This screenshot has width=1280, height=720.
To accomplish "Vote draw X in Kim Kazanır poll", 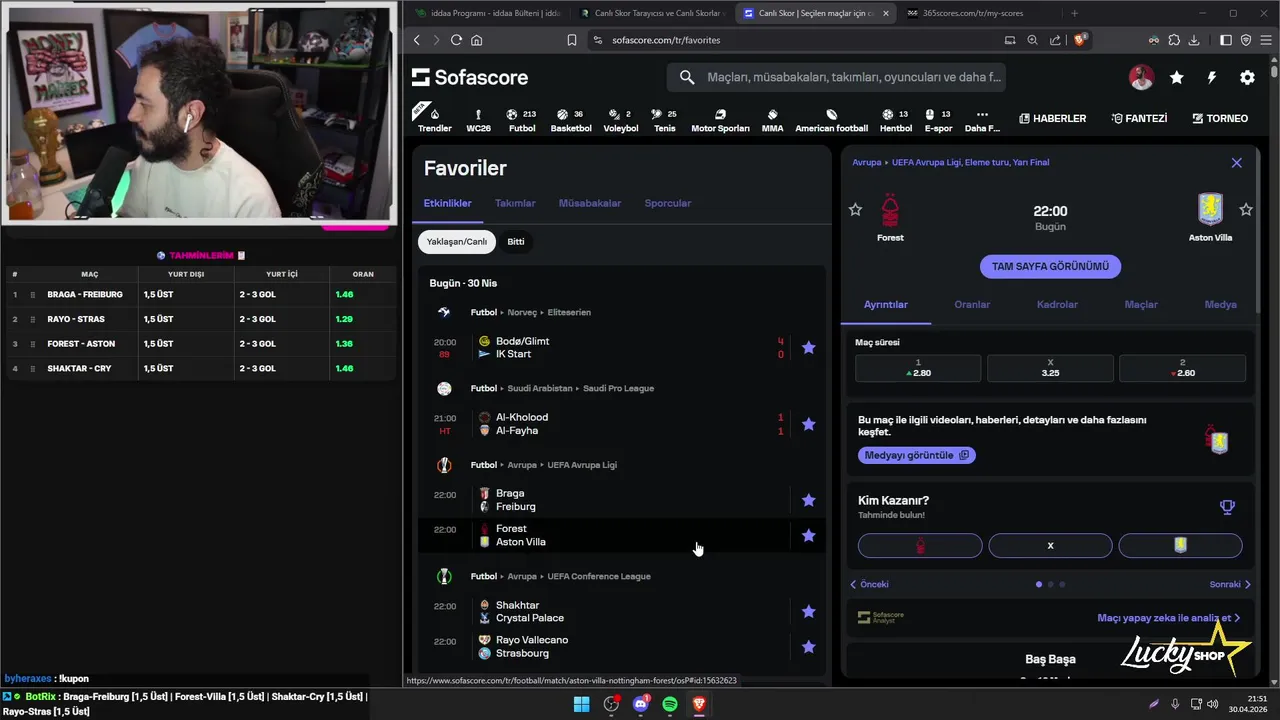I will pyautogui.click(x=1050, y=546).
